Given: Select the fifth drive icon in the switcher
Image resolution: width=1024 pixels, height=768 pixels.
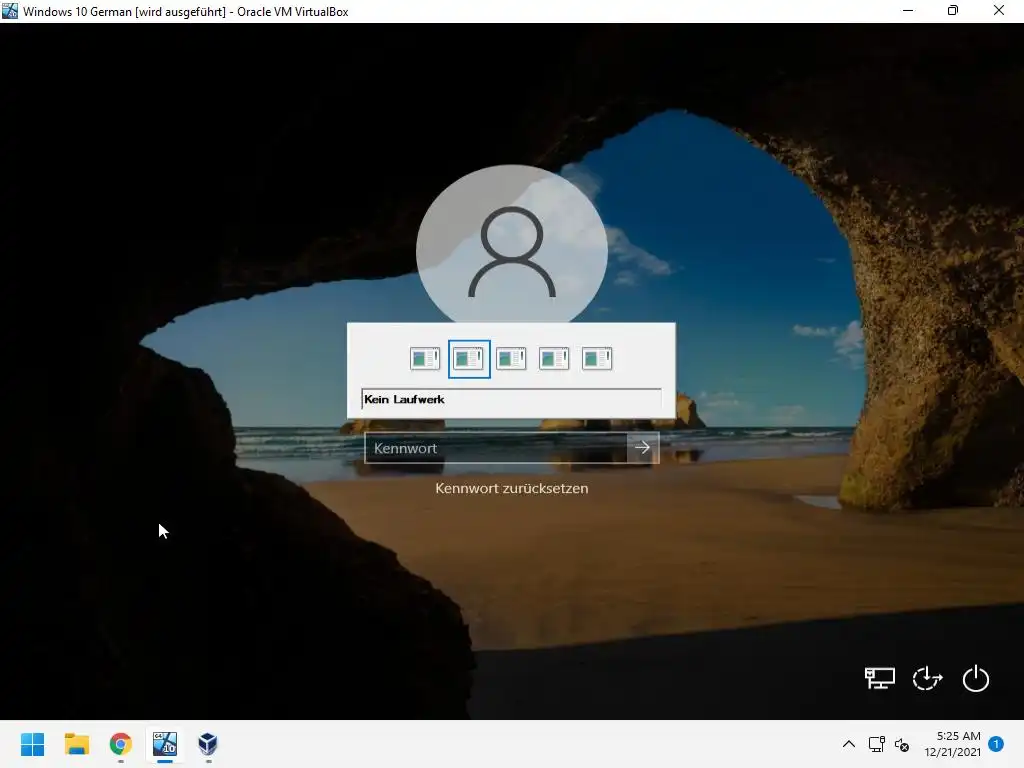Looking at the screenshot, I should click(597, 359).
